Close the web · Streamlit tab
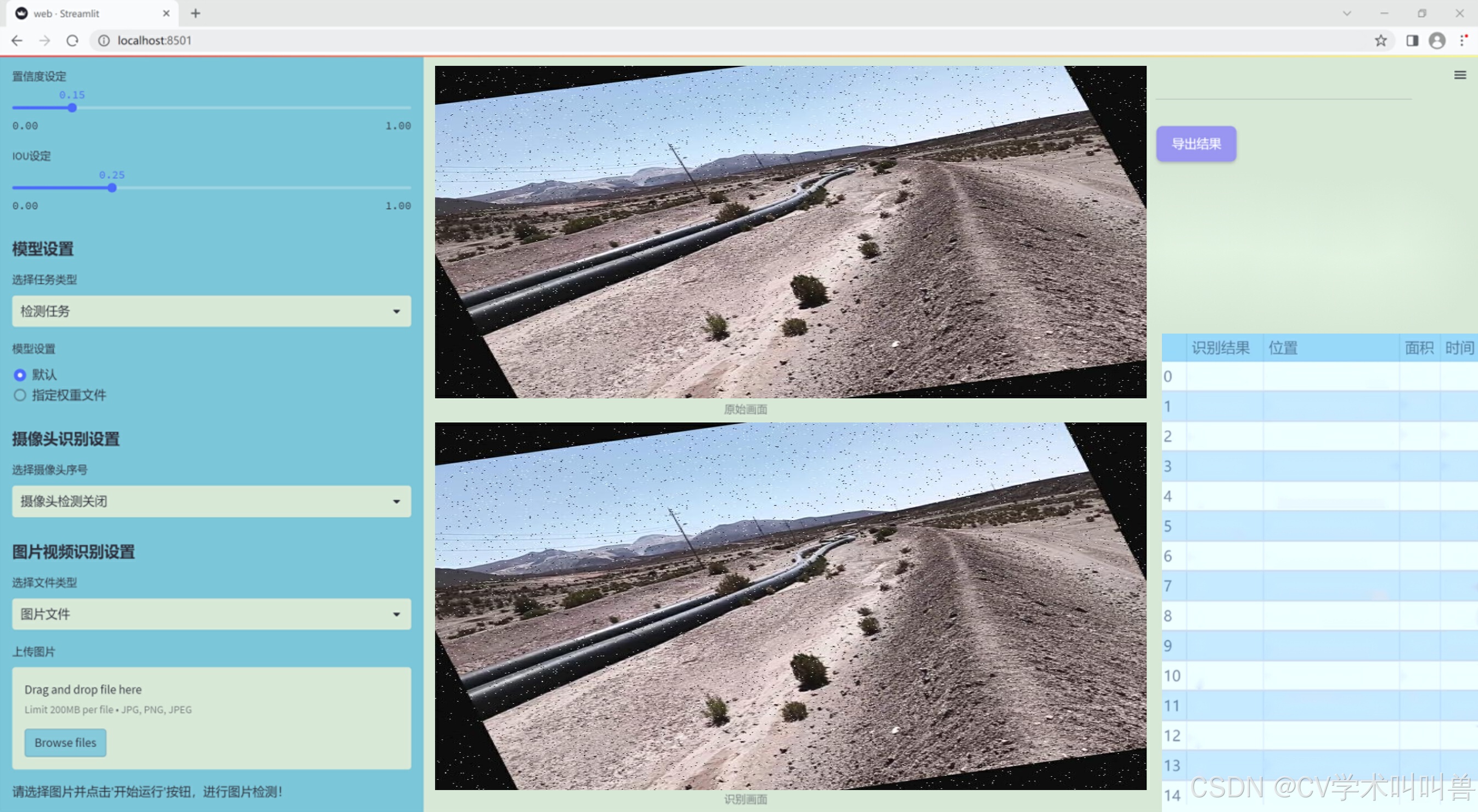The height and width of the screenshot is (812, 1478). pos(166,13)
